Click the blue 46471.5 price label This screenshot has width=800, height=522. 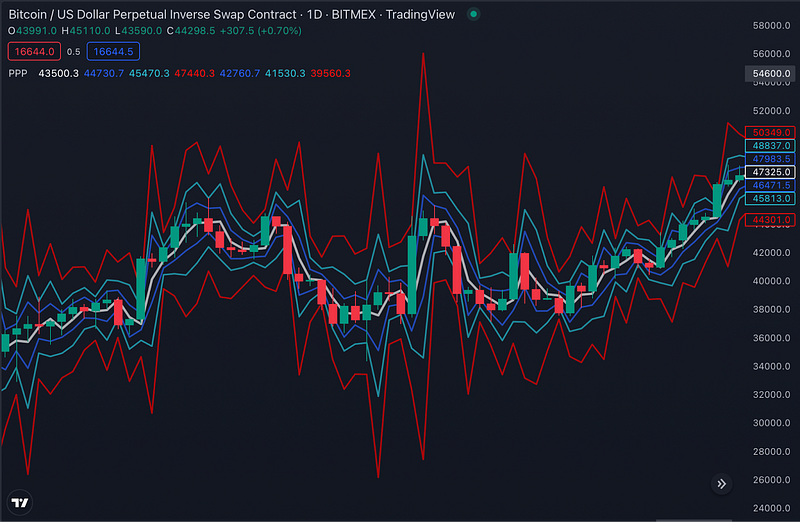[770, 185]
